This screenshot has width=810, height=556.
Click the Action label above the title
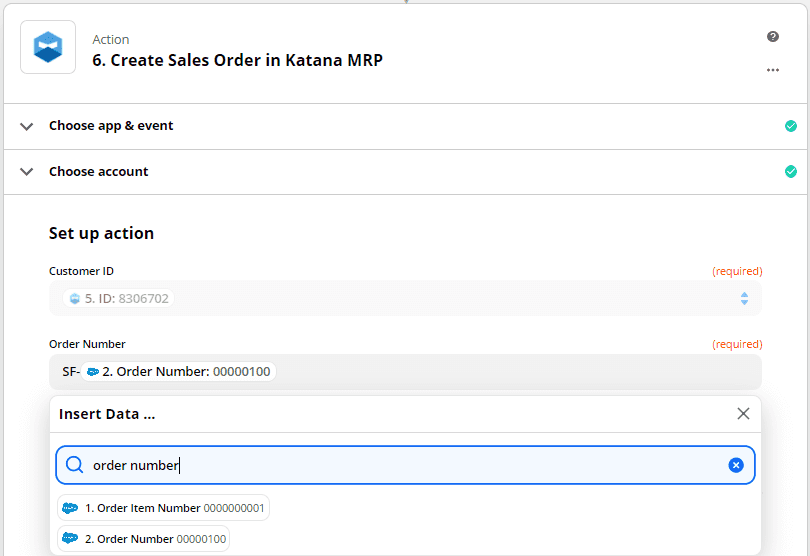point(111,39)
